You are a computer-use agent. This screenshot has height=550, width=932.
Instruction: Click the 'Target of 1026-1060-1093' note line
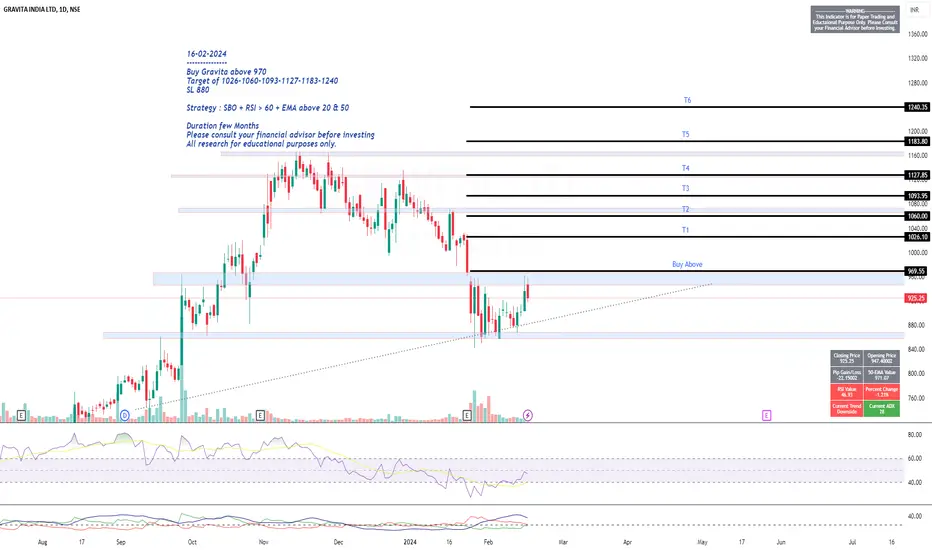click(262, 81)
